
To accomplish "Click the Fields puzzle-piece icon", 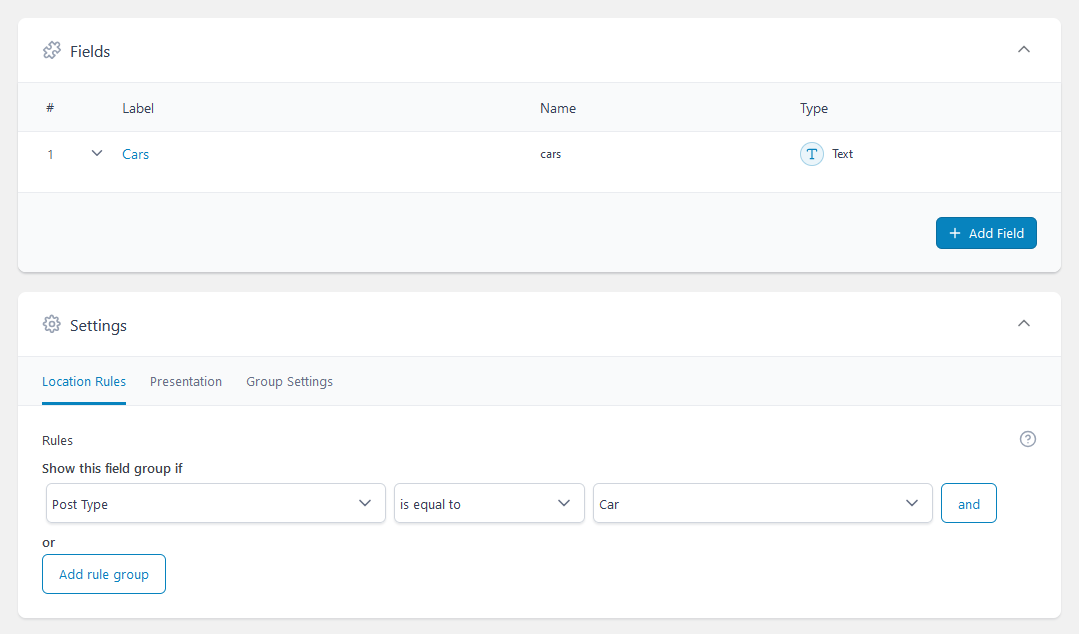I will pos(52,51).
